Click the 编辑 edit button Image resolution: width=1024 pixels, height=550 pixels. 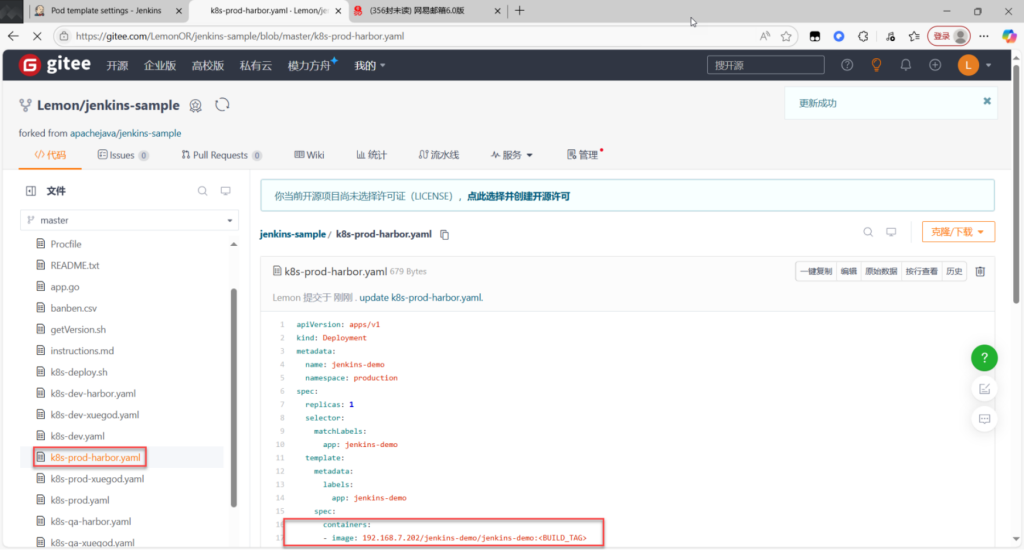[848, 271]
